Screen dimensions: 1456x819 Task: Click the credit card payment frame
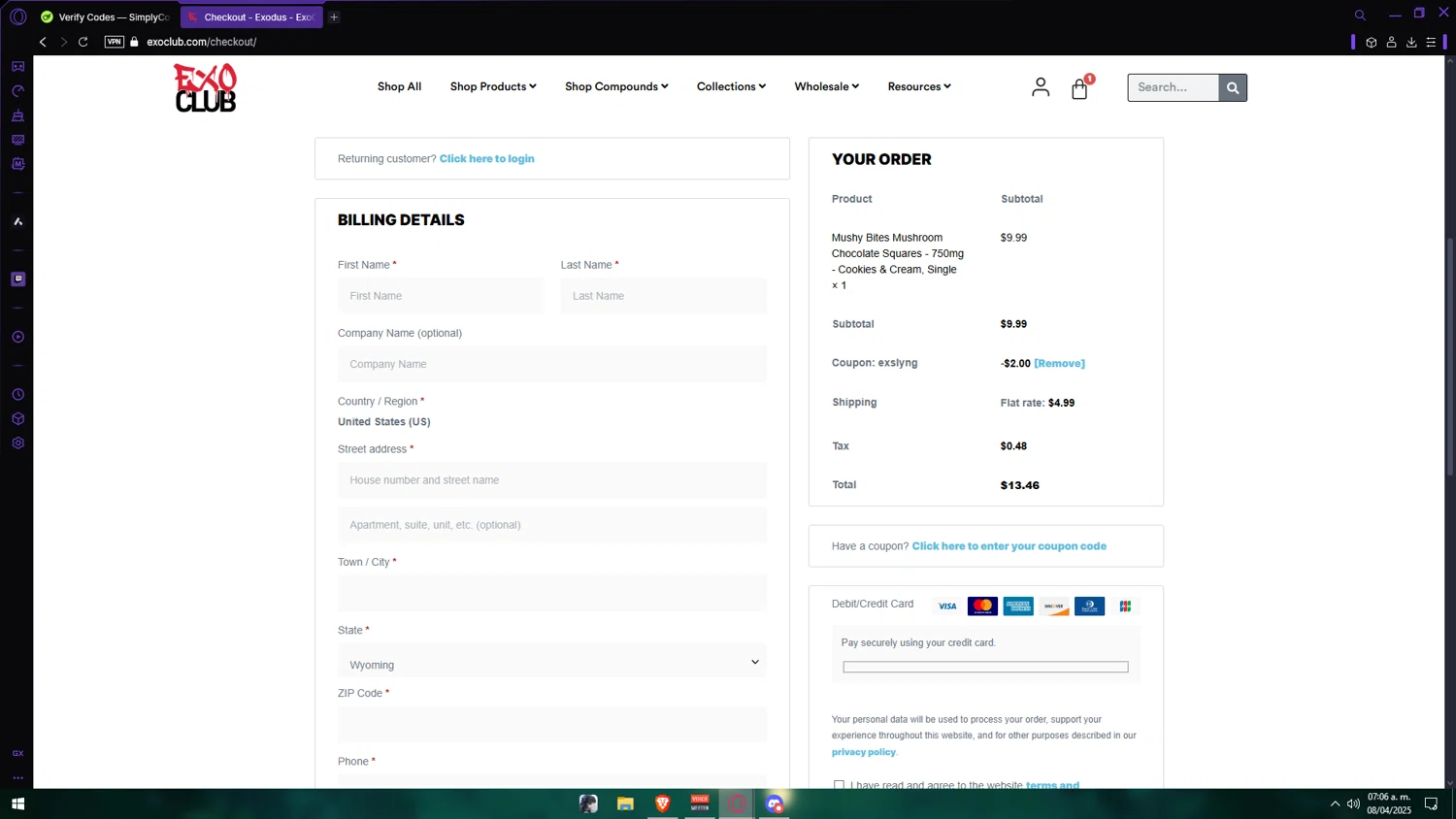tap(985, 667)
